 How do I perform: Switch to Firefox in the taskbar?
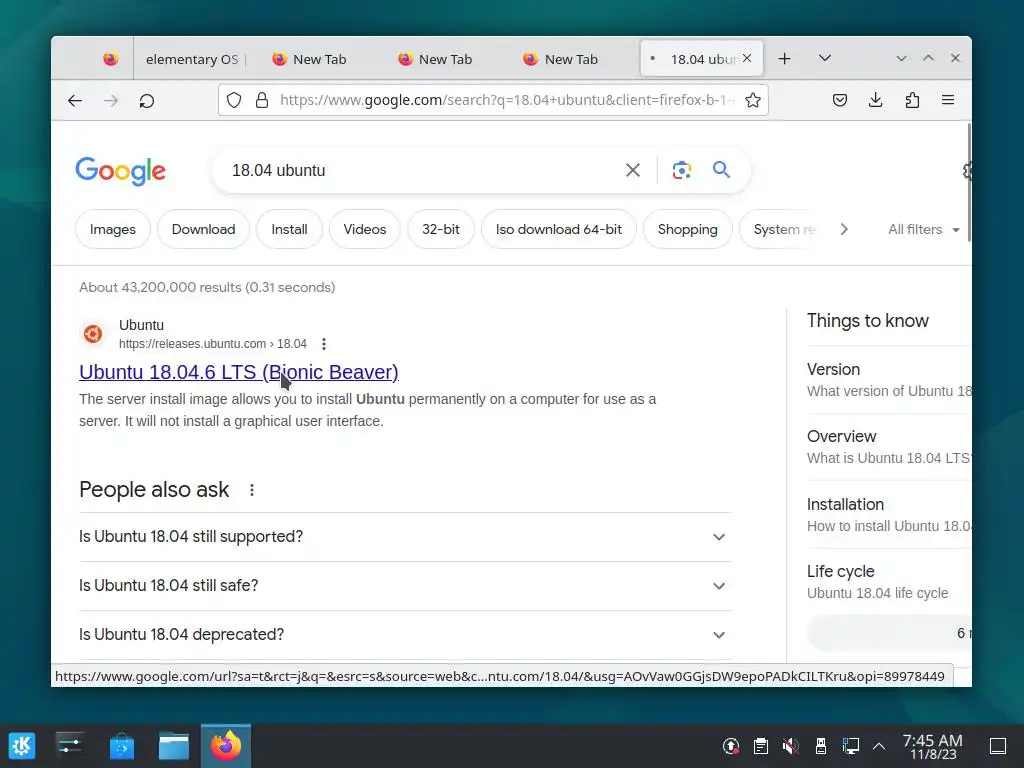[226, 745]
